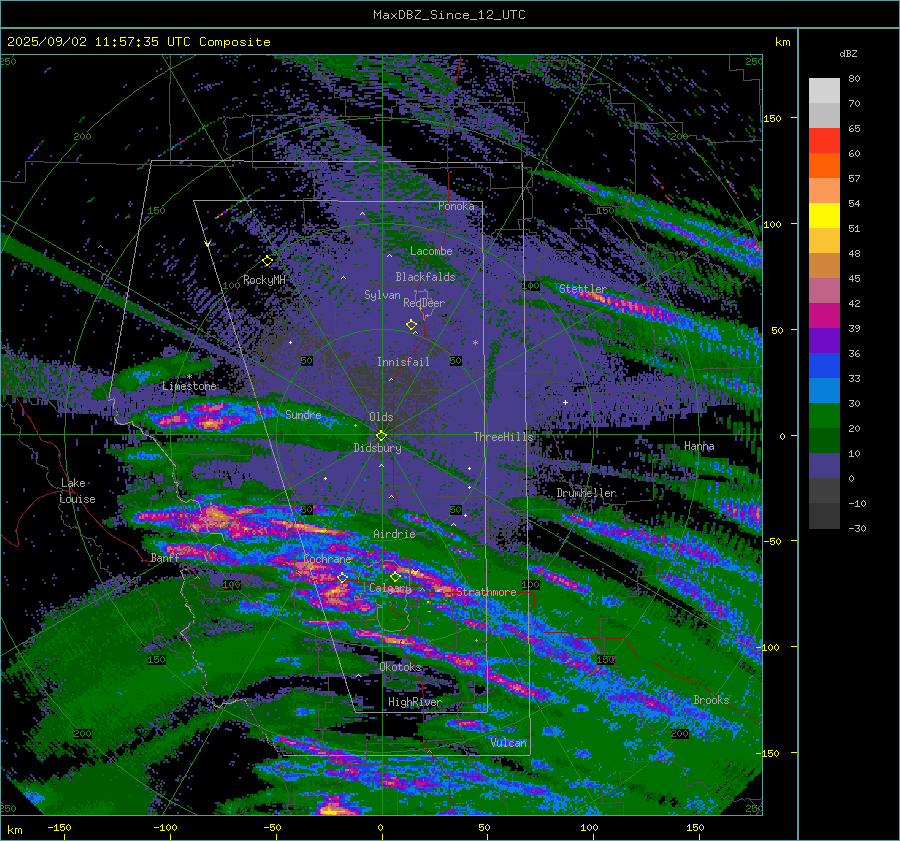Click the slate purple 10-0 dBZ swatch
Screen dimensions: 900x841
point(824,465)
